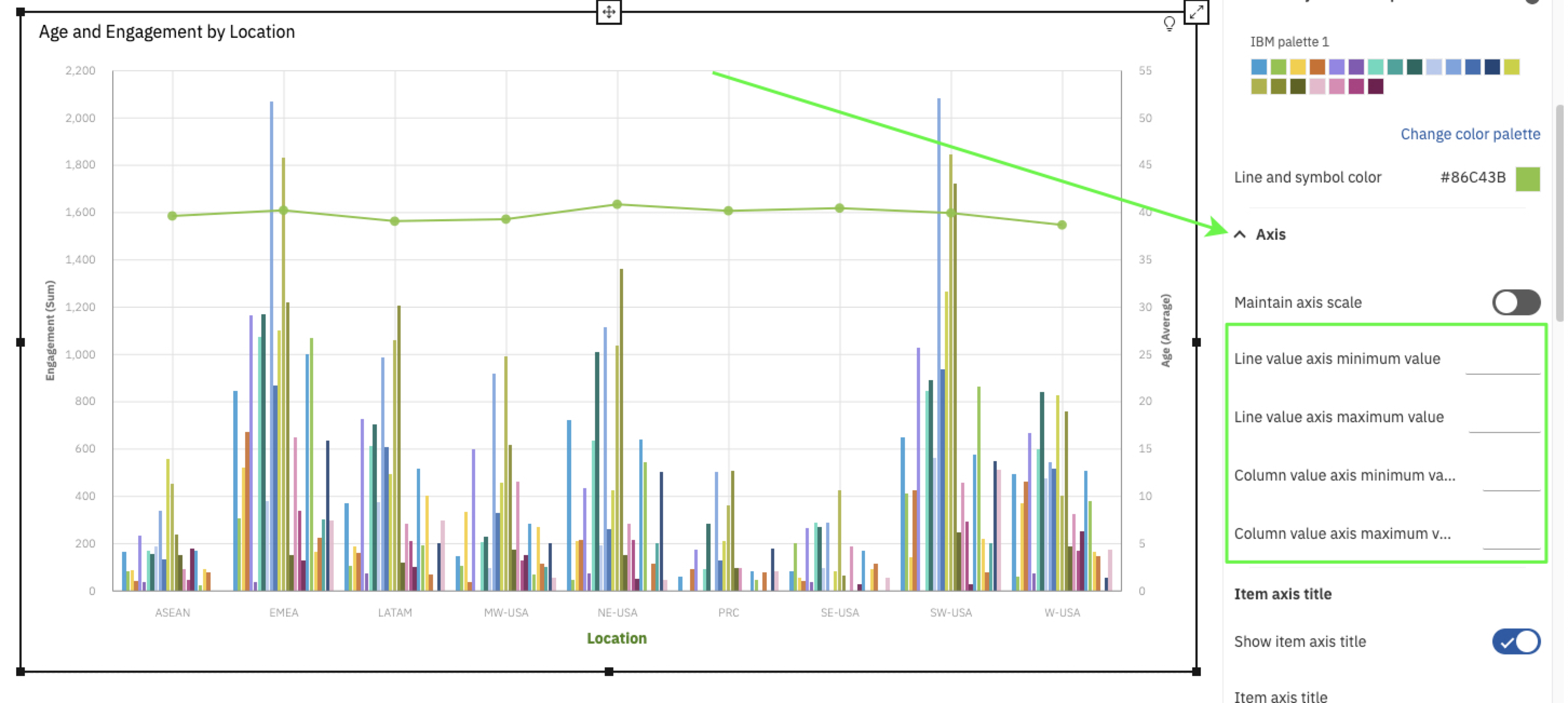This screenshot has width=1568, height=703.
Task: Click the MW-USA category label
Action: [506, 612]
